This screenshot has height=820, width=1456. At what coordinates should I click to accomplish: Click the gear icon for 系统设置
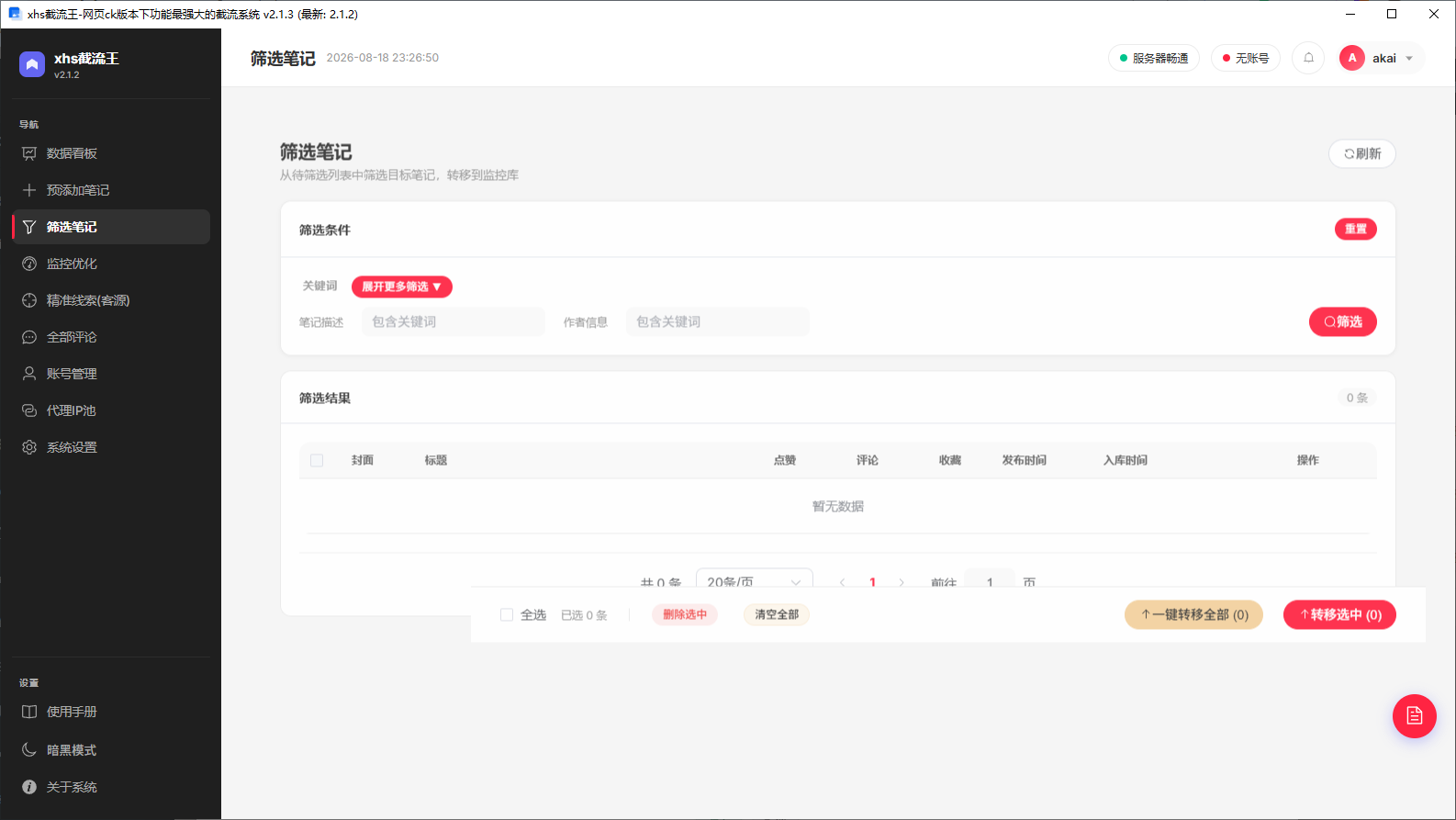pos(29,447)
